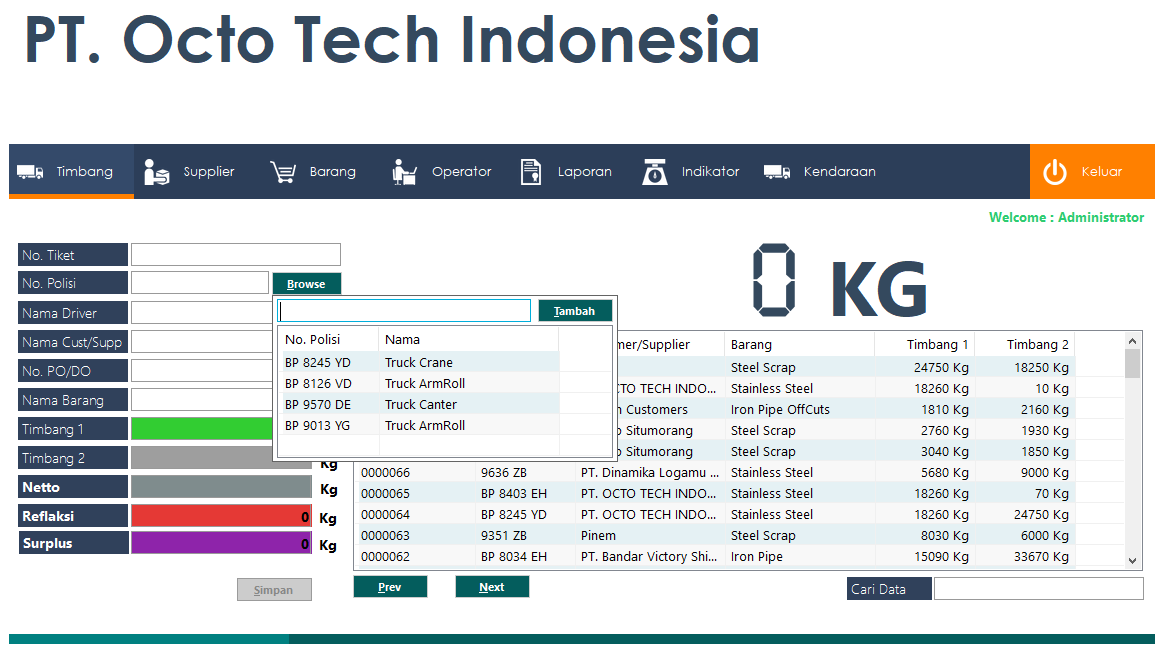Screen dimensions: 1164x649
Task: Select BP 8245 YD Truck Crane row
Action: (420, 362)
